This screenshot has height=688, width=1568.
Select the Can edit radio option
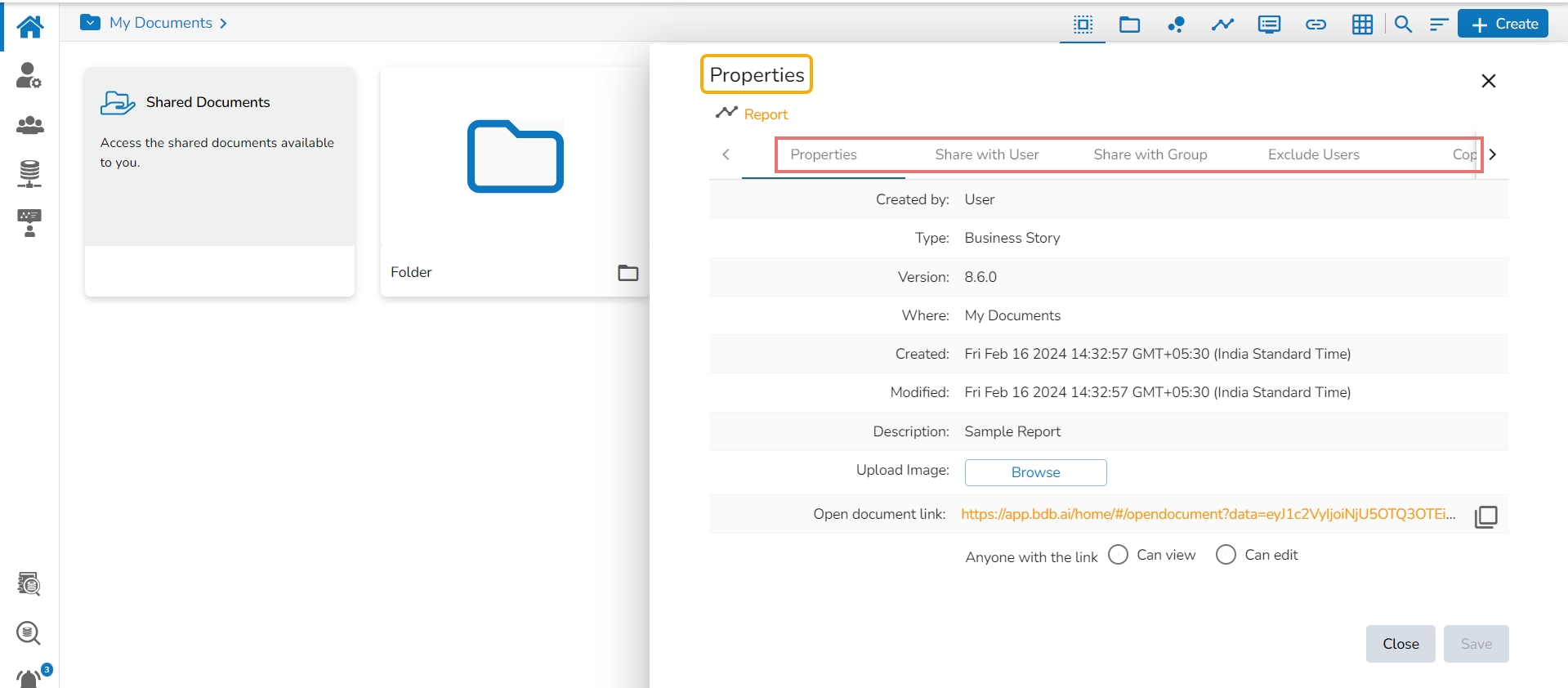[x=1226, y=555]
